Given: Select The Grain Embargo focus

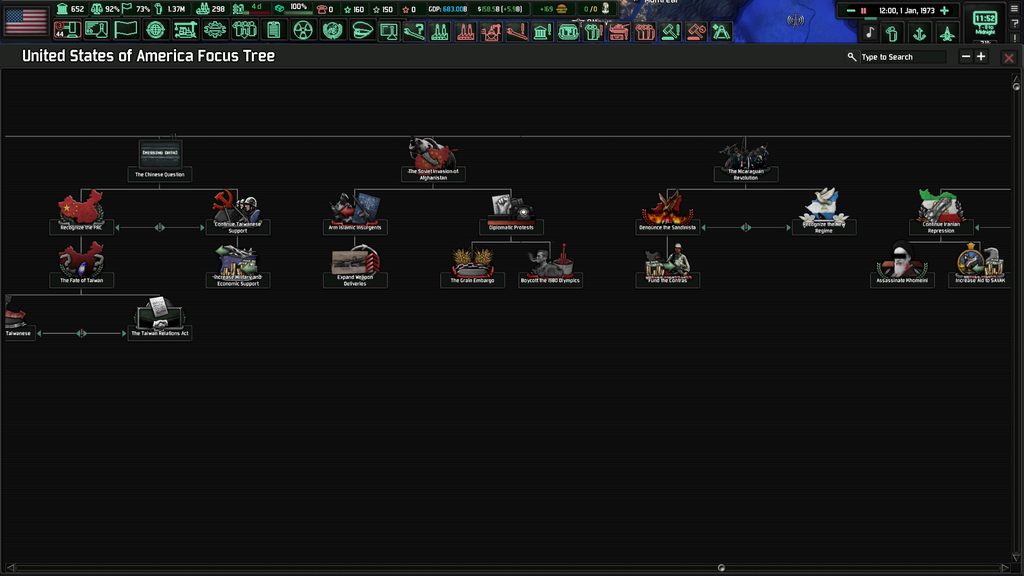Looking at the screenshot, I should [472, 265].
